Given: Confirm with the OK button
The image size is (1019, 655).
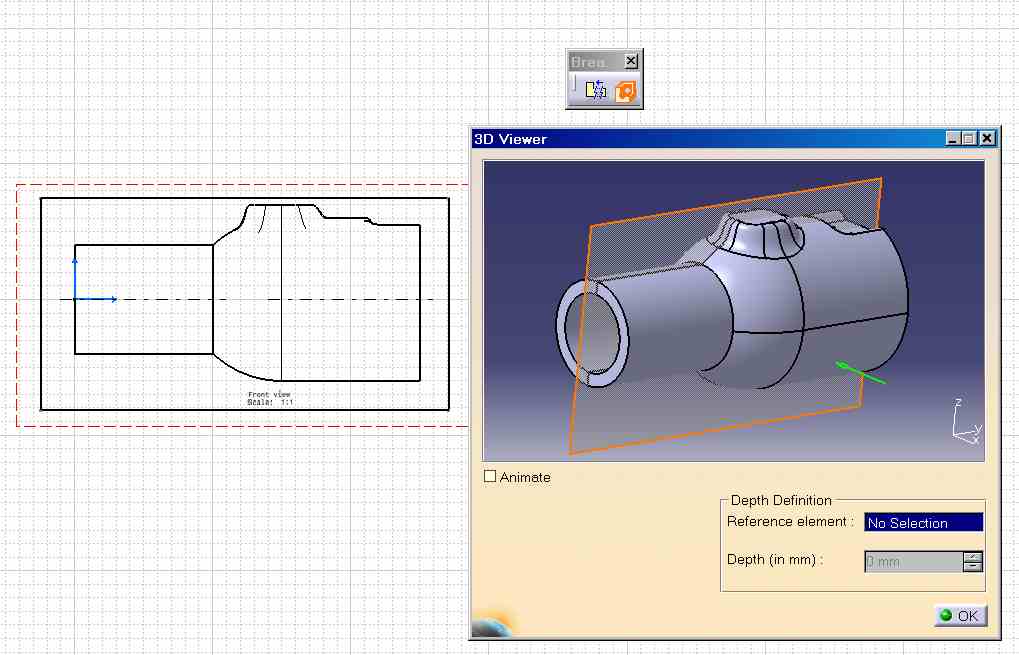Looking at the screenshot, I should point(960,615).
